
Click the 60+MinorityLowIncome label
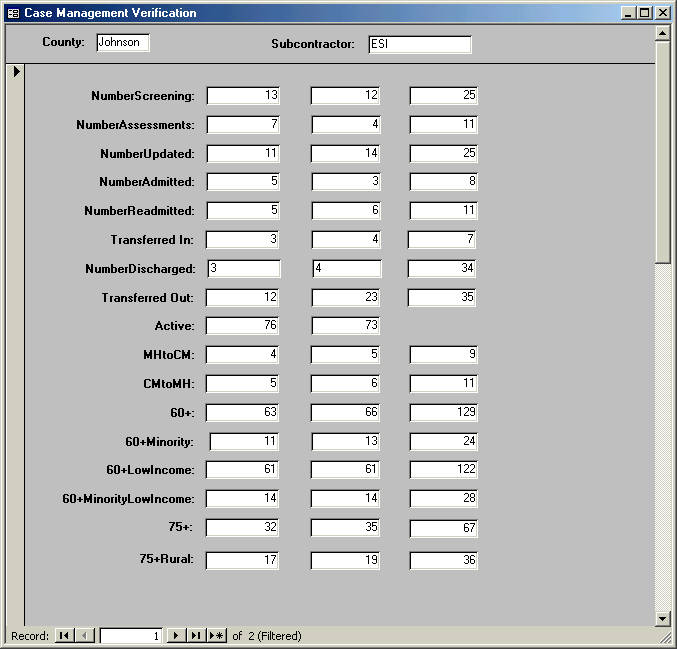click(x=128, y=499)
